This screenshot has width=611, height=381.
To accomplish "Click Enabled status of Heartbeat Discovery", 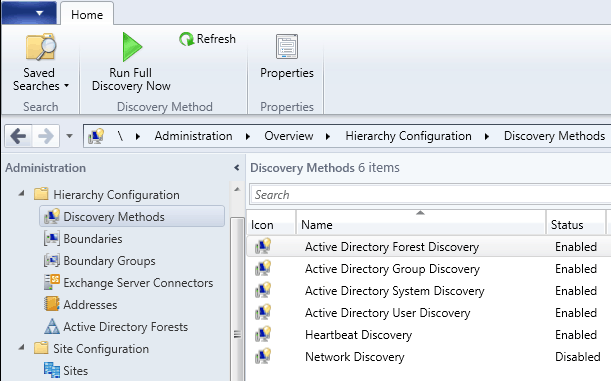I will 576,335.
